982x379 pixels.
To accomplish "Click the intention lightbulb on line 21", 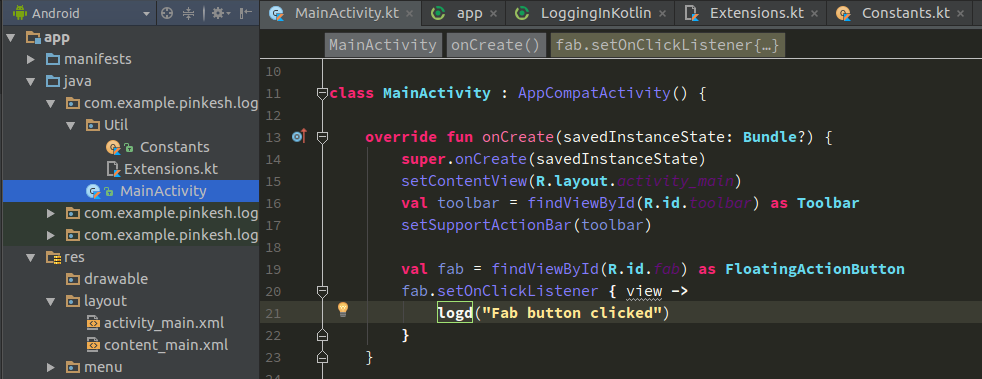I will tap(343, 309).
